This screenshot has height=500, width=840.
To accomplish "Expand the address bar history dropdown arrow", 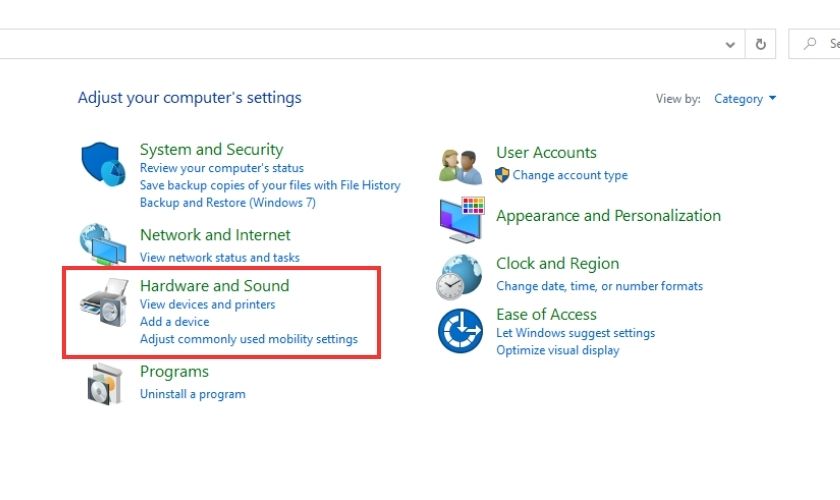I will 731,44.
